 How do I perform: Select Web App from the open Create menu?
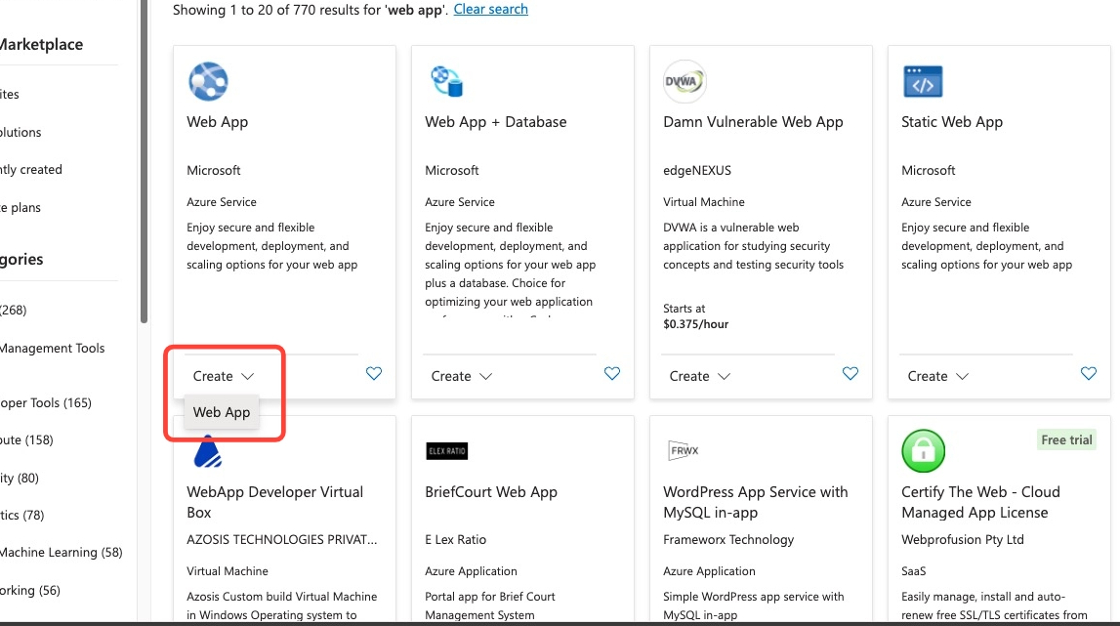[x=221, y=411]
